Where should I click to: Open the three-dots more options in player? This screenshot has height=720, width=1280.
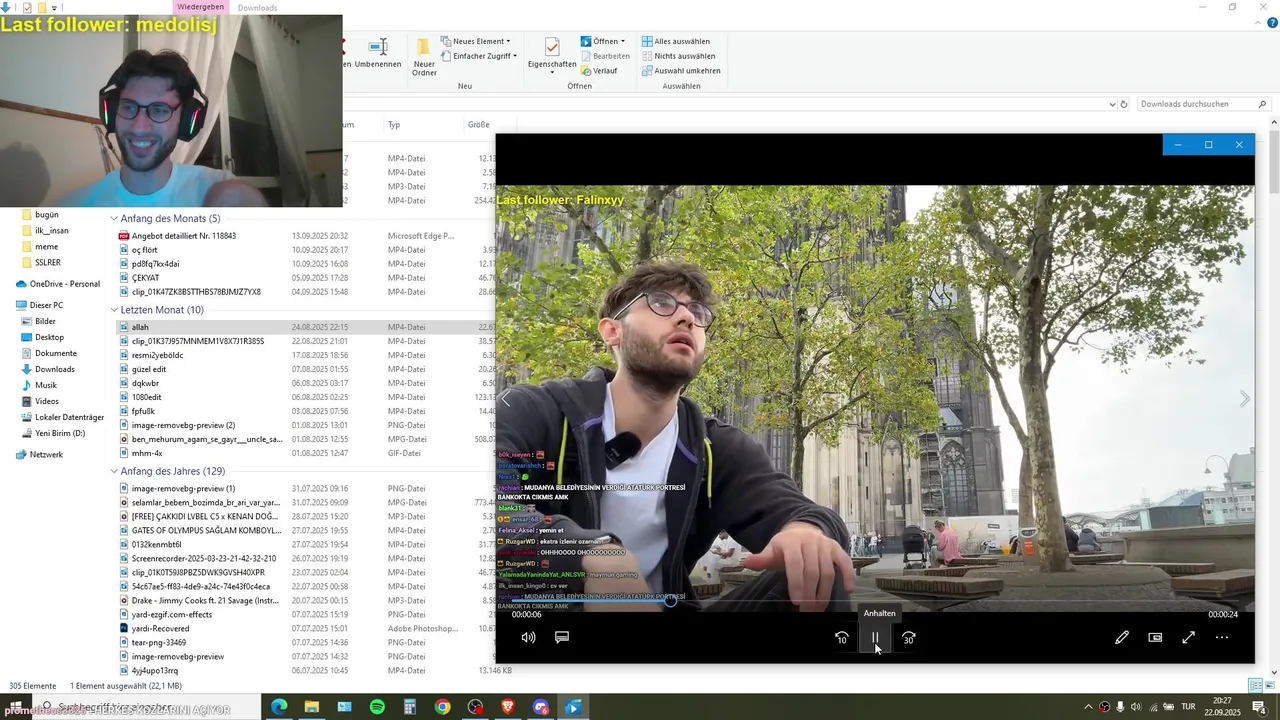pos(1222,637)
